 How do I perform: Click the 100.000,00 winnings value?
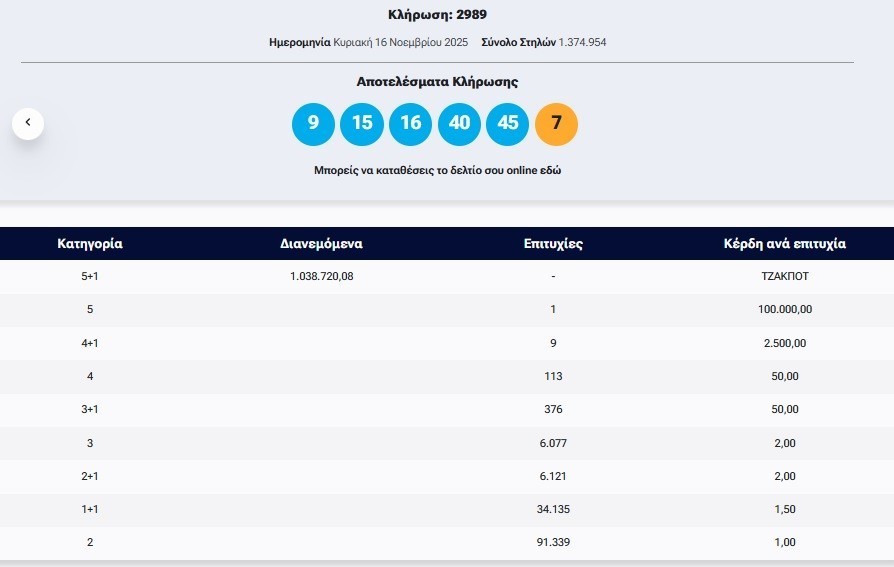pyautogui.click(x=785, y=309)
